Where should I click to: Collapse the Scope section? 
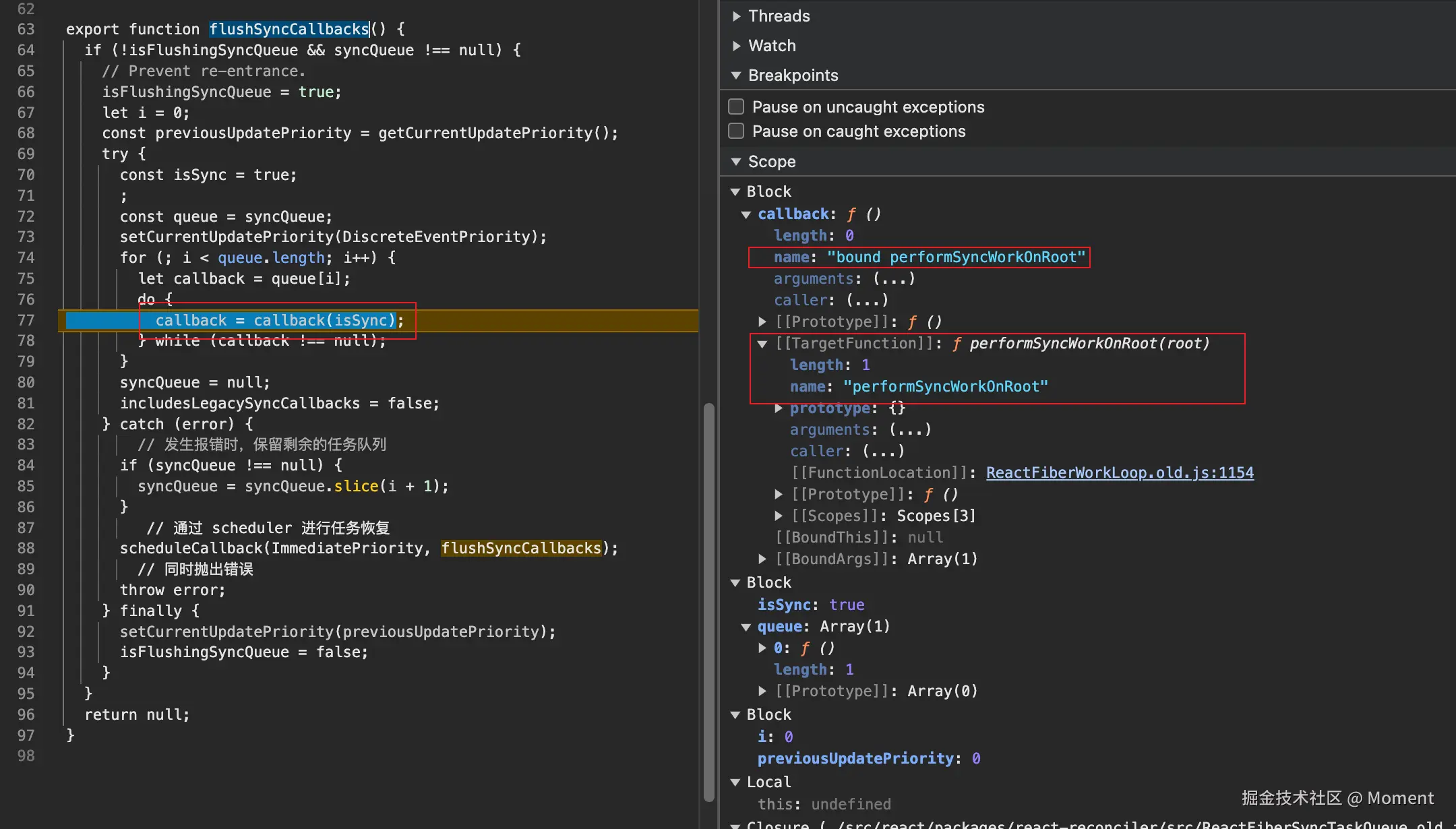pyautogui.click(x=736, y=162)
